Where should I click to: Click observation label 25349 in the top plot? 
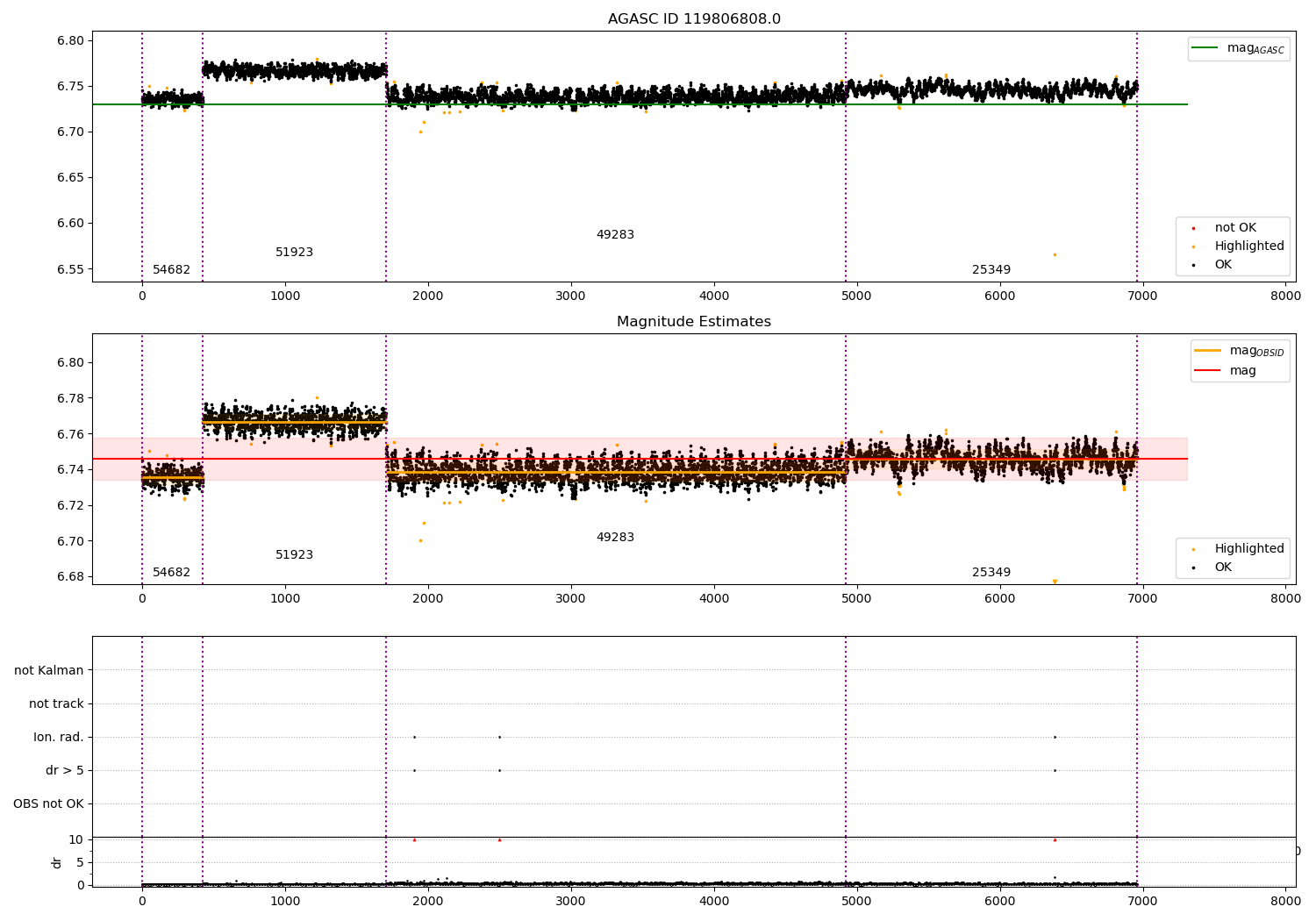991,270
